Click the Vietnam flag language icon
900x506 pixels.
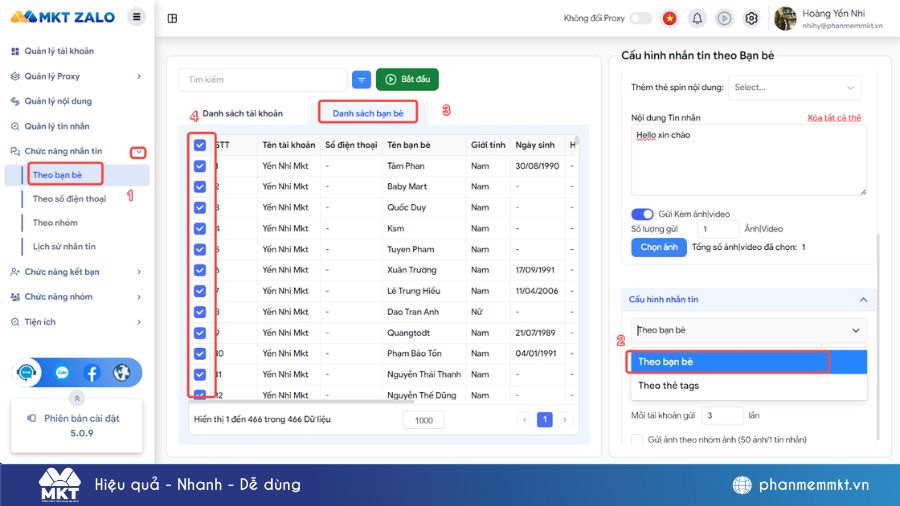pyautogui.click(x=669, y=18)
